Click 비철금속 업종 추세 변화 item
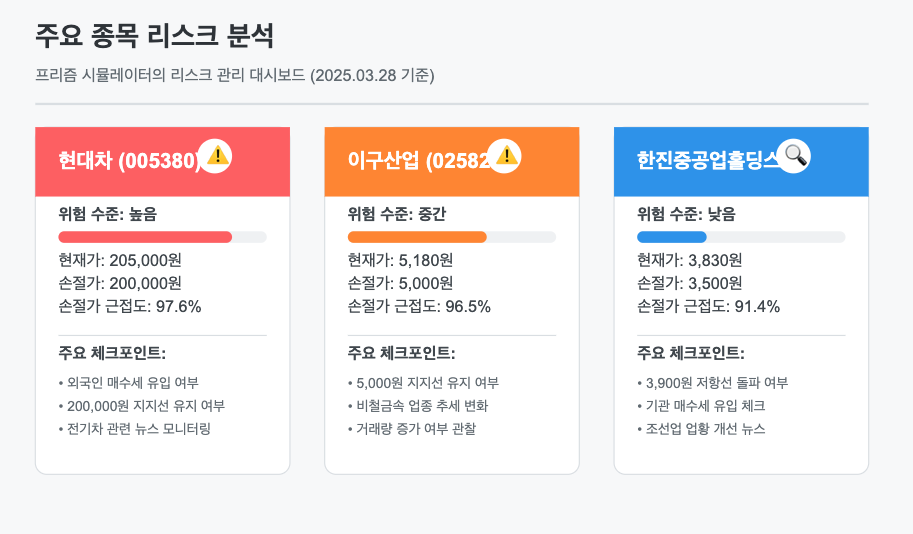The height and width of the screenshot is (534, 913). click(418, 406)
